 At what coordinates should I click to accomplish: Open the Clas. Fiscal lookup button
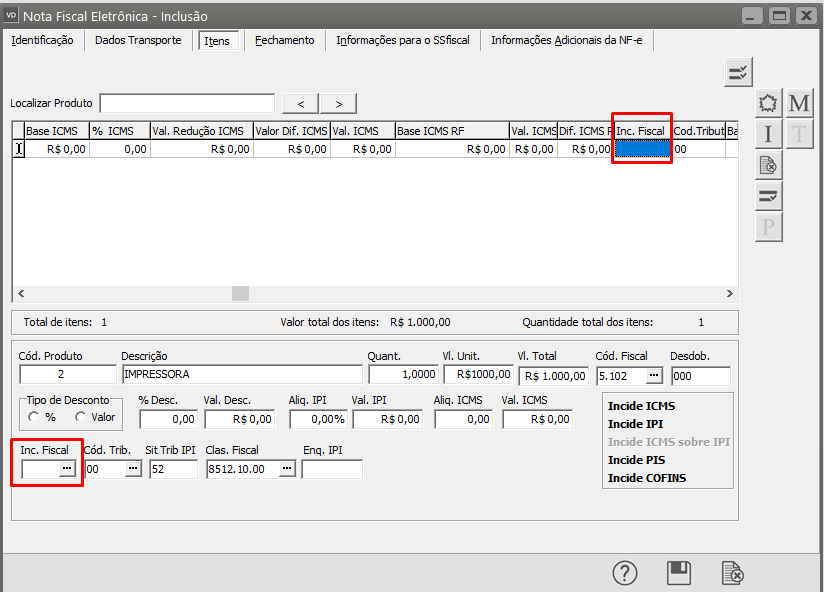[x=286, y=469]
